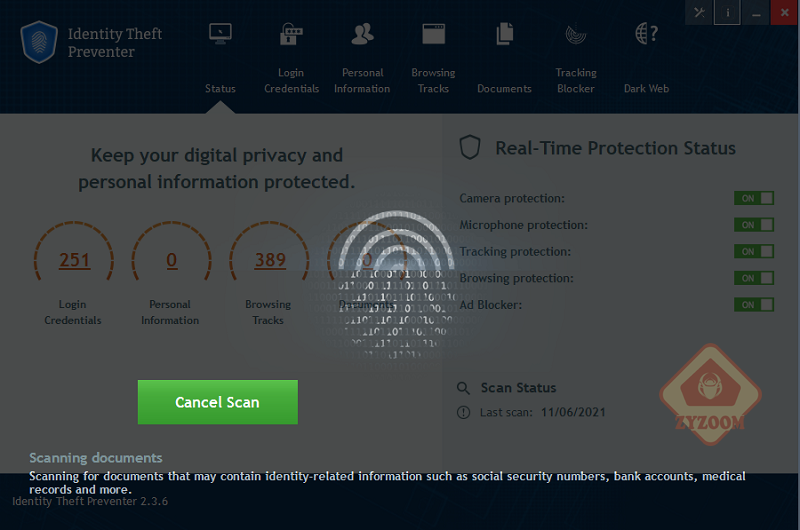
Task: Open the Browsing Tracks window icon
Action: coord(434,34)
